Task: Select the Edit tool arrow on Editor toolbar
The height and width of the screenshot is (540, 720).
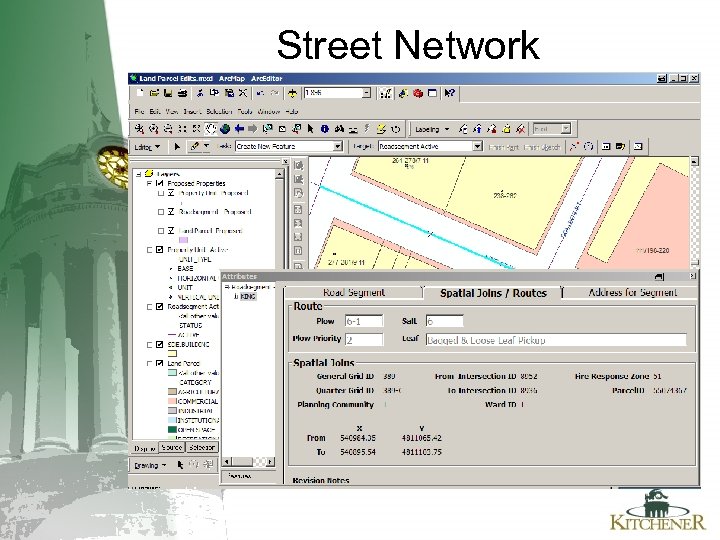Action: point(177,146)
